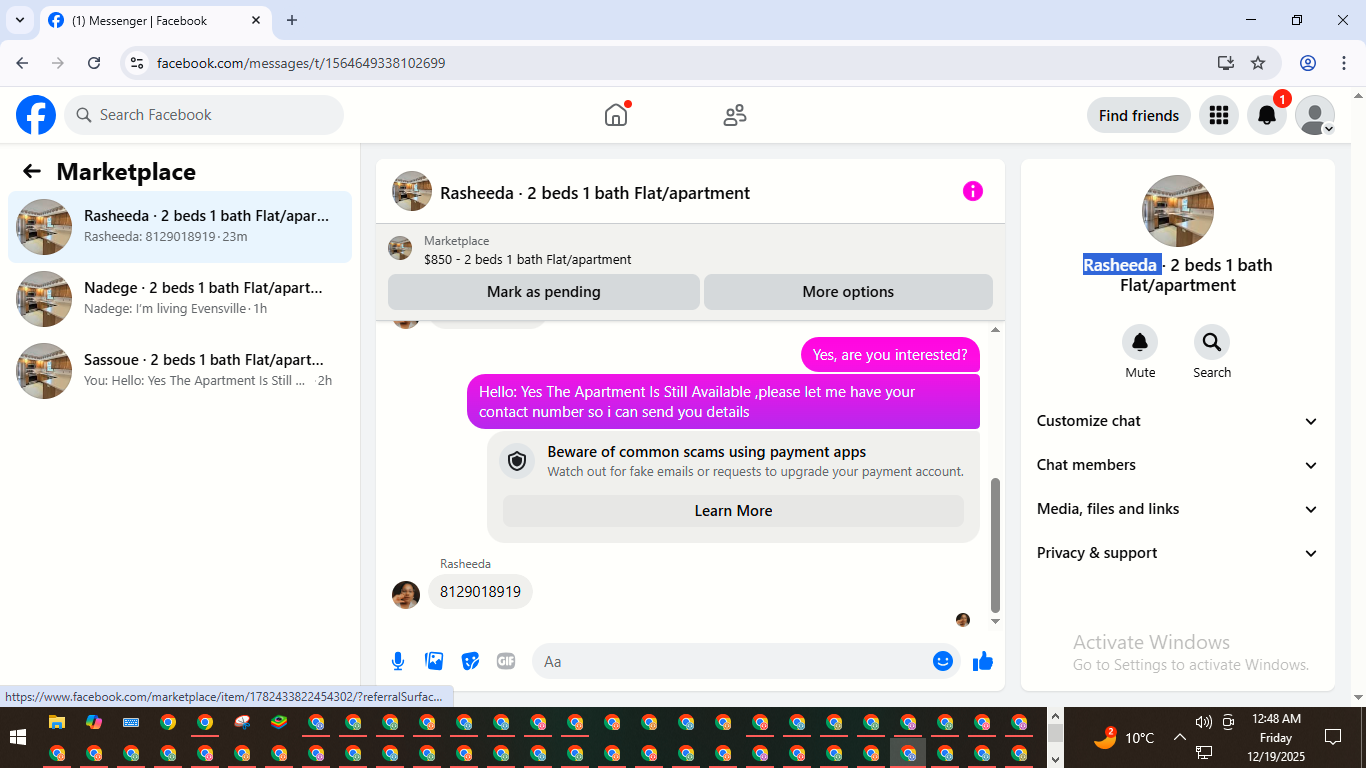Select the Messenger | Facebook tab
This screenshot has height=768, width=1366.
(x=155, y=20)
